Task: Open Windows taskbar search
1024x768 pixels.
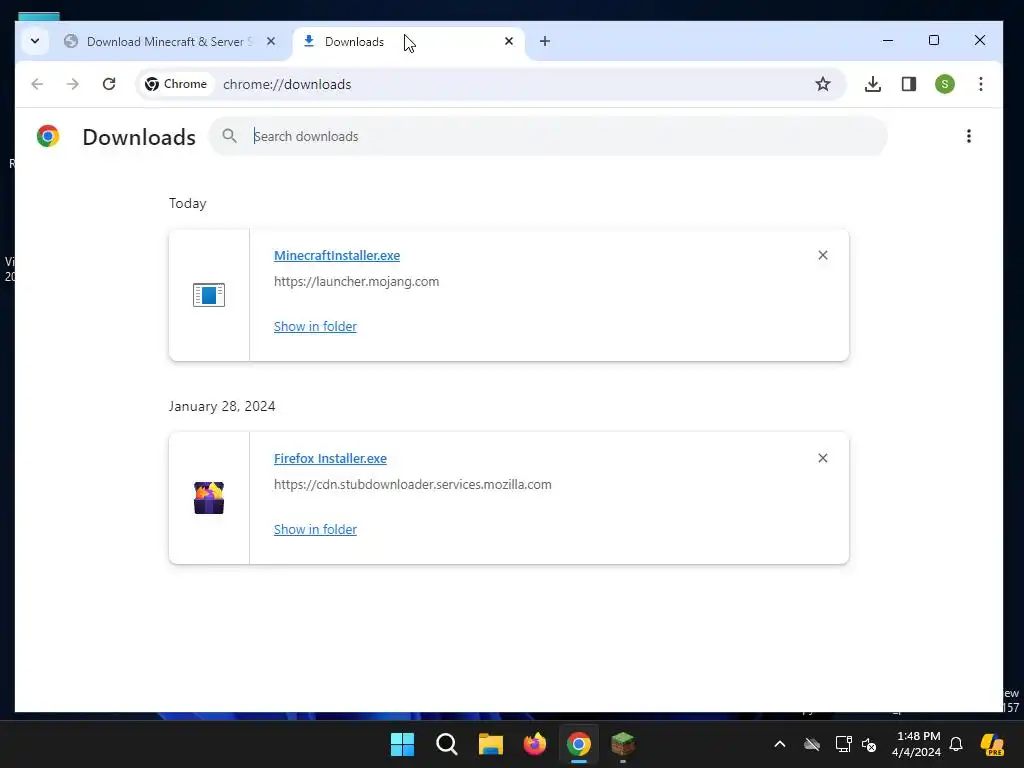Action: (447, 744)
